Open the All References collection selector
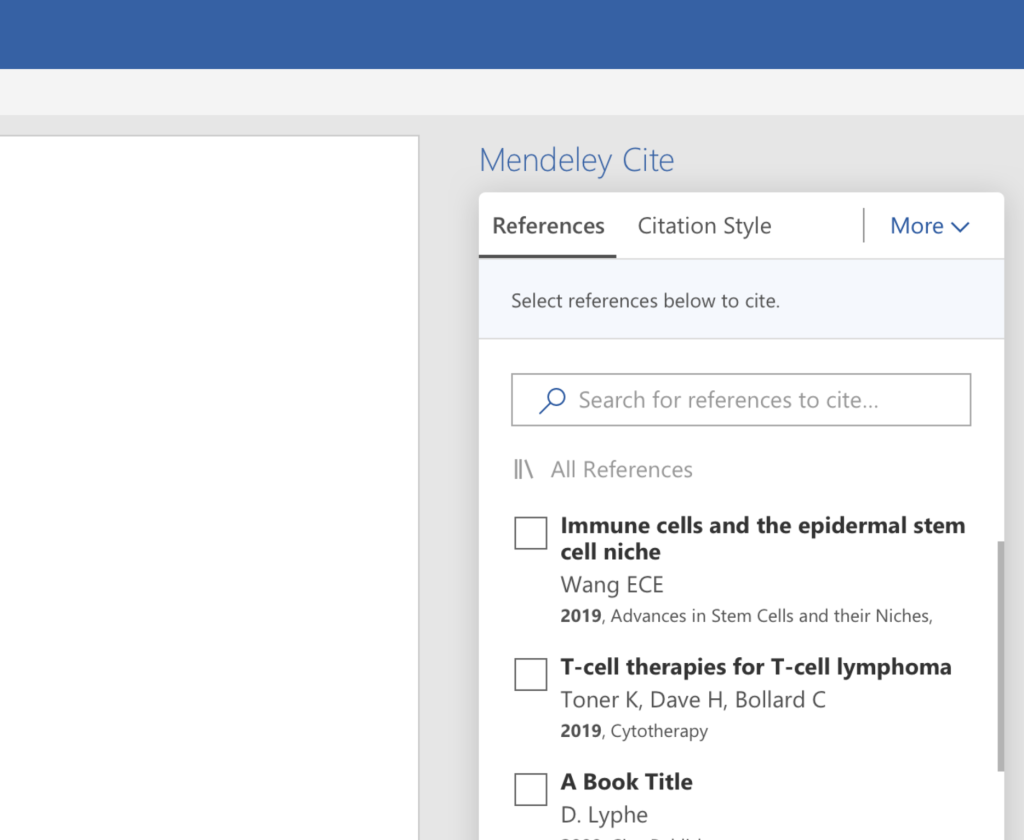The image size is (1024, 840). click(x=621, y=469)
